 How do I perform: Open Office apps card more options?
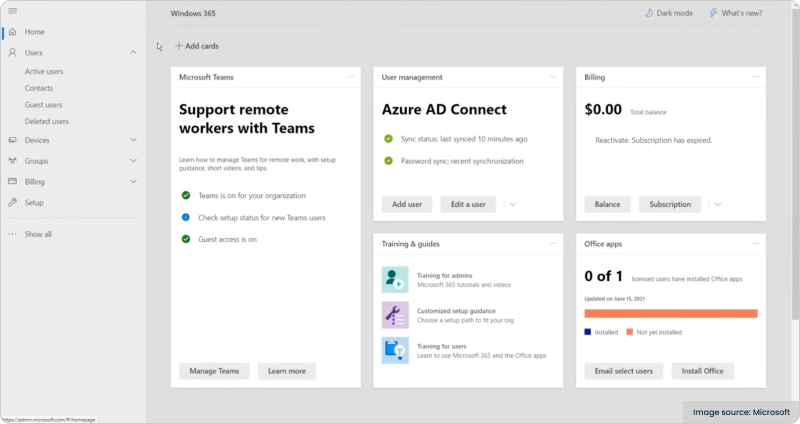pyautogui.click(x=756, y=243)
